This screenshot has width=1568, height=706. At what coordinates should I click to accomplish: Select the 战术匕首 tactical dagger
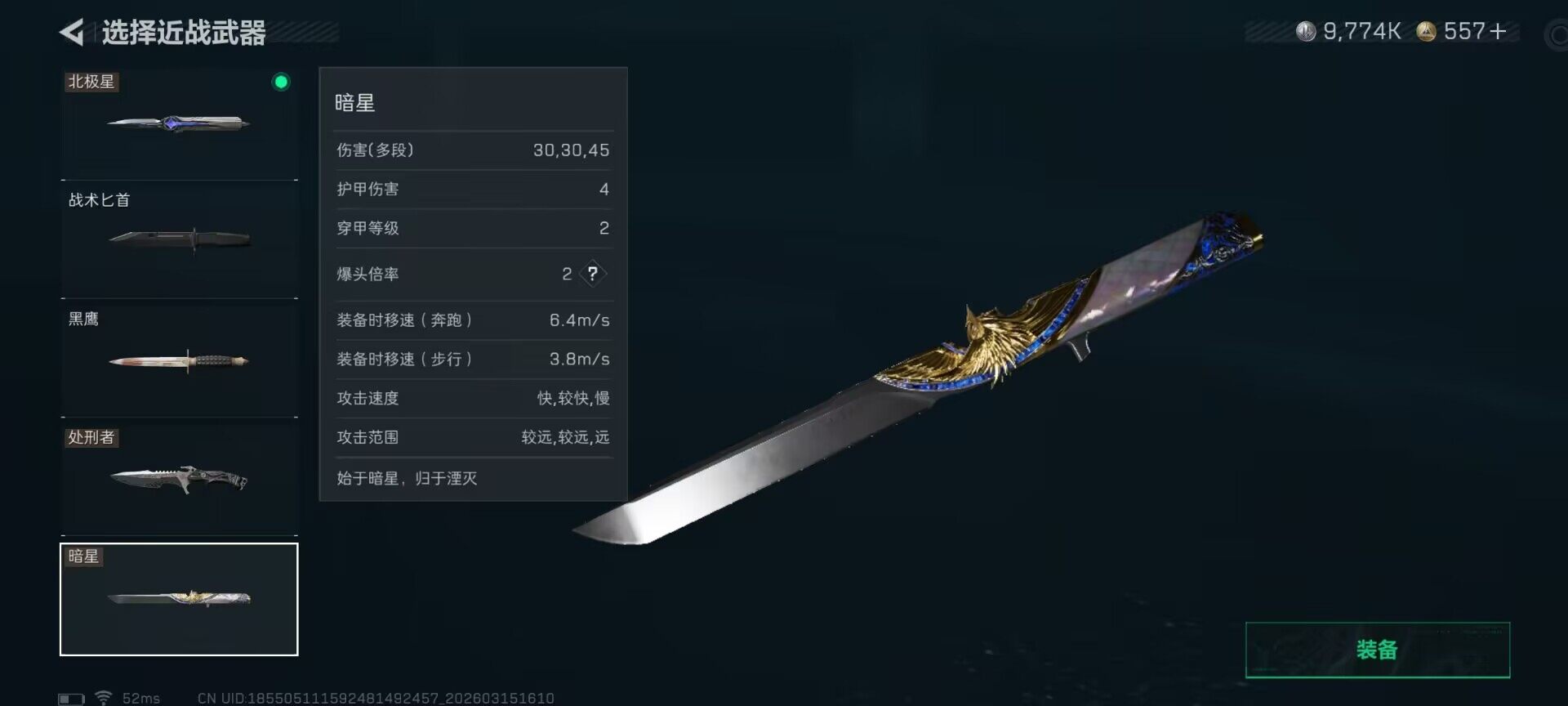[179, 239]
